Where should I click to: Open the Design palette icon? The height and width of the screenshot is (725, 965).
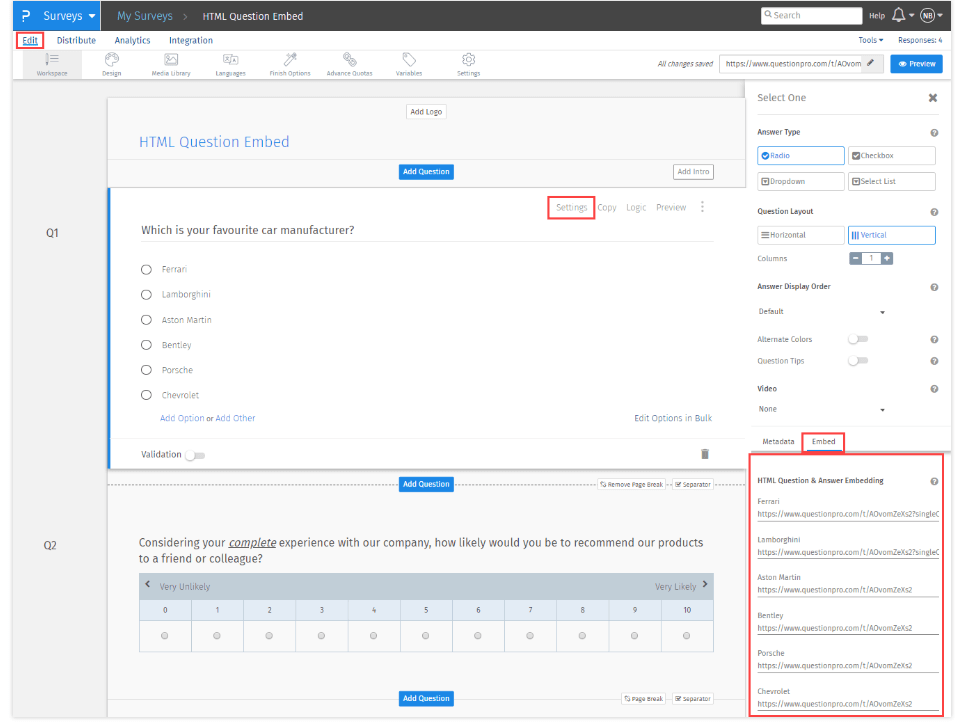pyautogui.click(x=111, y=64)
